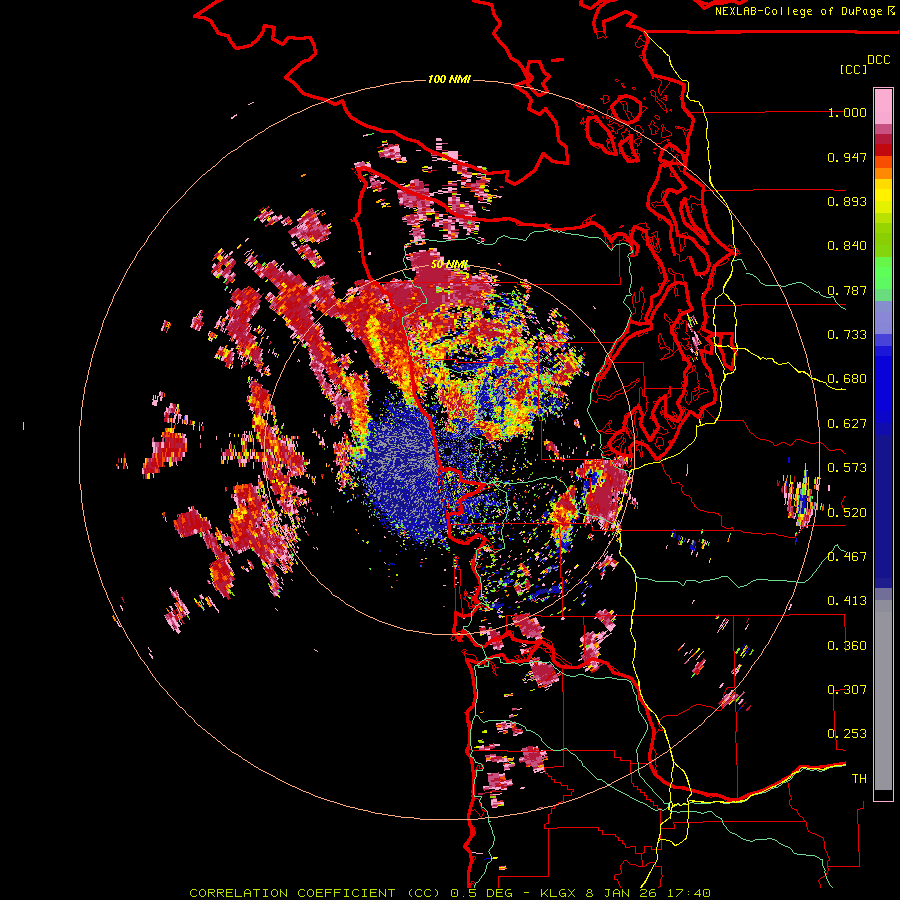Select the DCC label above the color bar
This screenshot has height=900, width=900.
coord(878,60)
